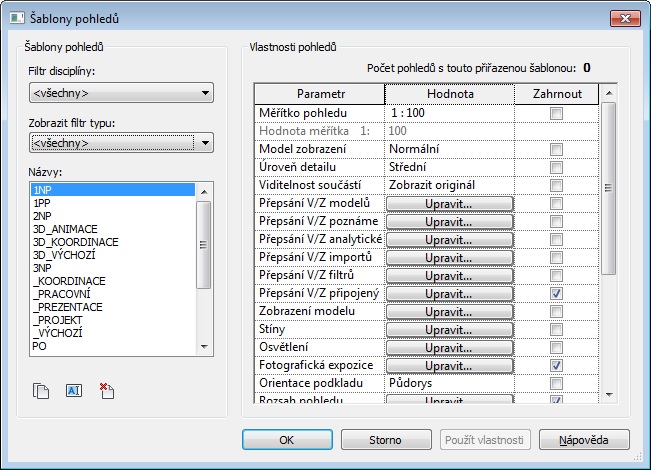This screenshot has height=470, width=651.
Task: Click Upravit for Přepsání V/Z modelů
Action: [449, 203]
